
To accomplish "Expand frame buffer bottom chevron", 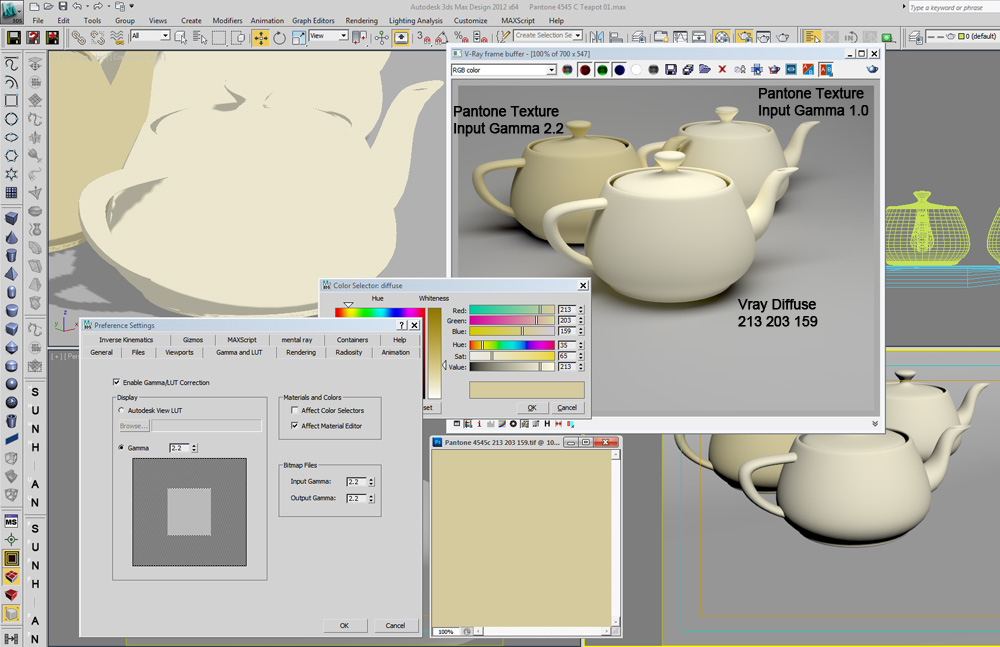I will point(875,424).
